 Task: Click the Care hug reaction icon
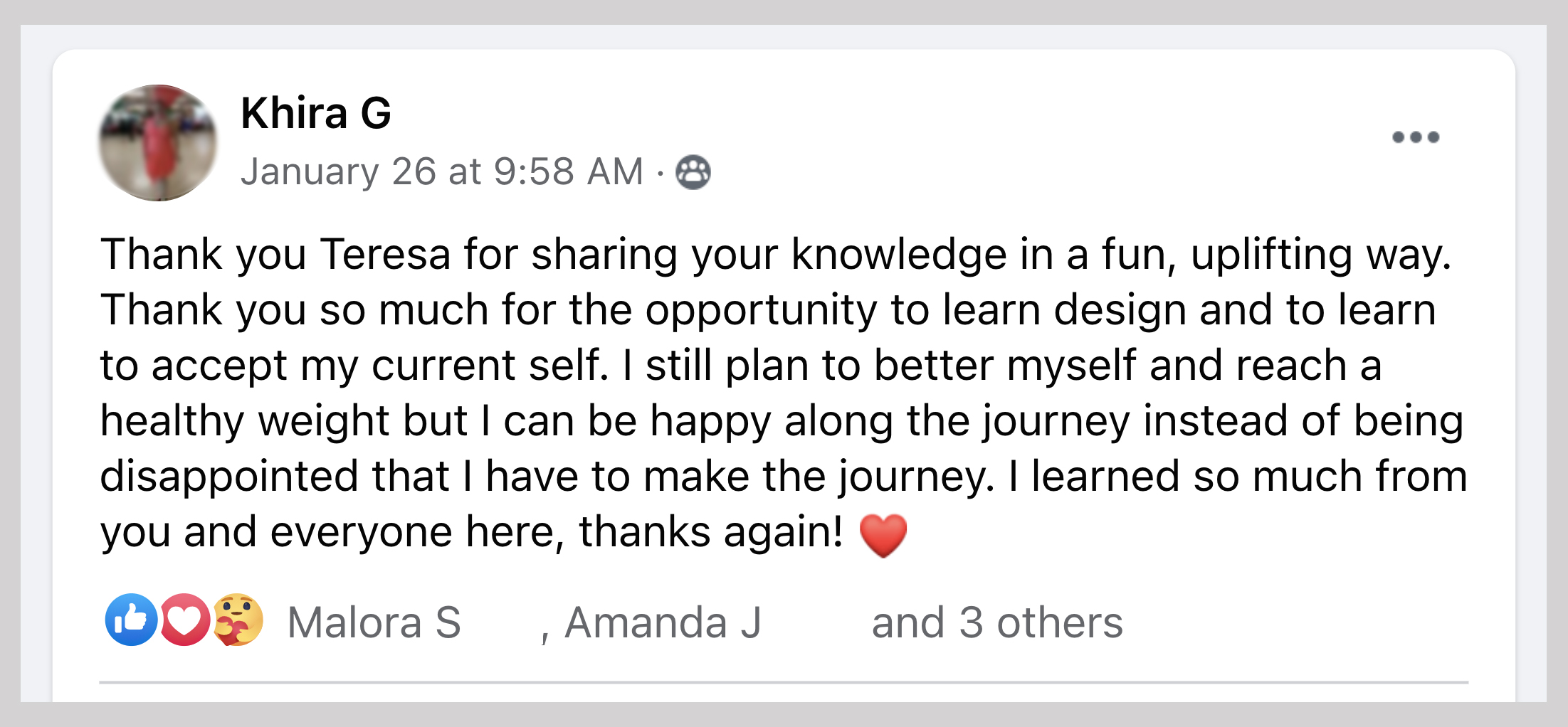click(238, 620)
